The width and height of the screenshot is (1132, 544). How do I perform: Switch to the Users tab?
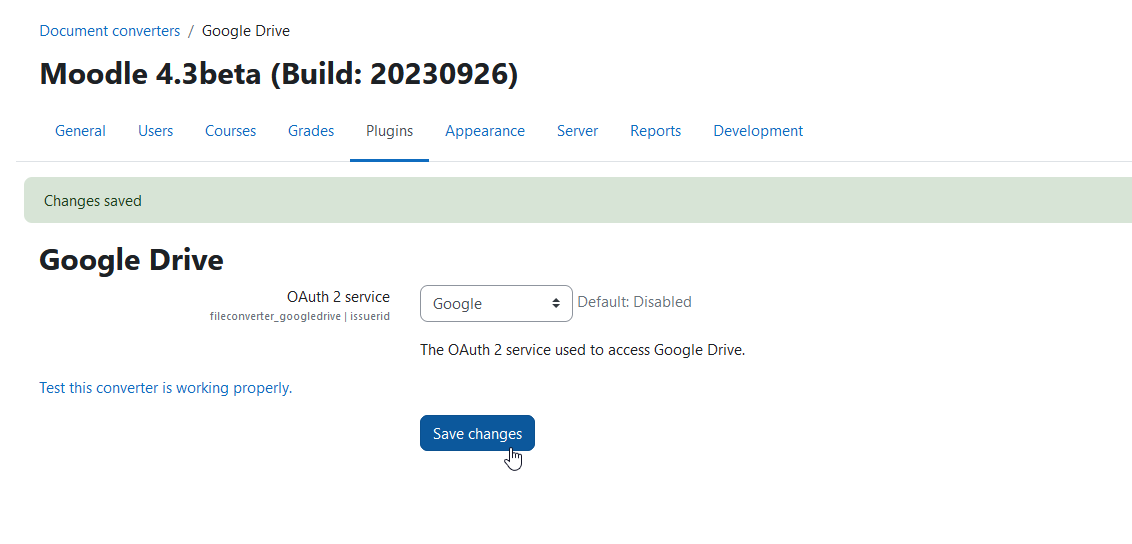(155, 131)
